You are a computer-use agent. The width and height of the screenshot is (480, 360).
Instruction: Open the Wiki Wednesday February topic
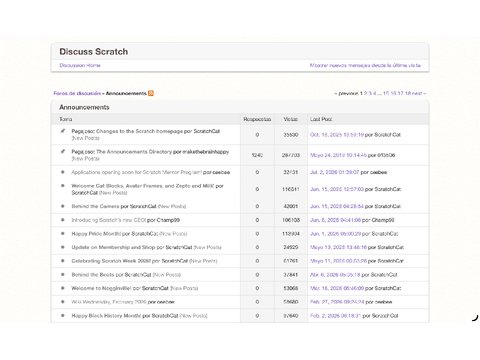[x=109, y=302]
